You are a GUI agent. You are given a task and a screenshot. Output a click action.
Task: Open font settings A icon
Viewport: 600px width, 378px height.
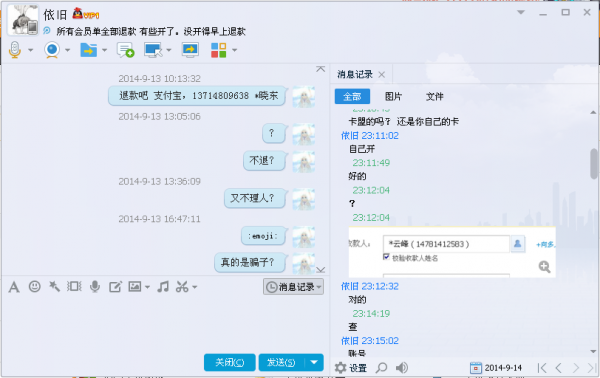click(14, 287)
